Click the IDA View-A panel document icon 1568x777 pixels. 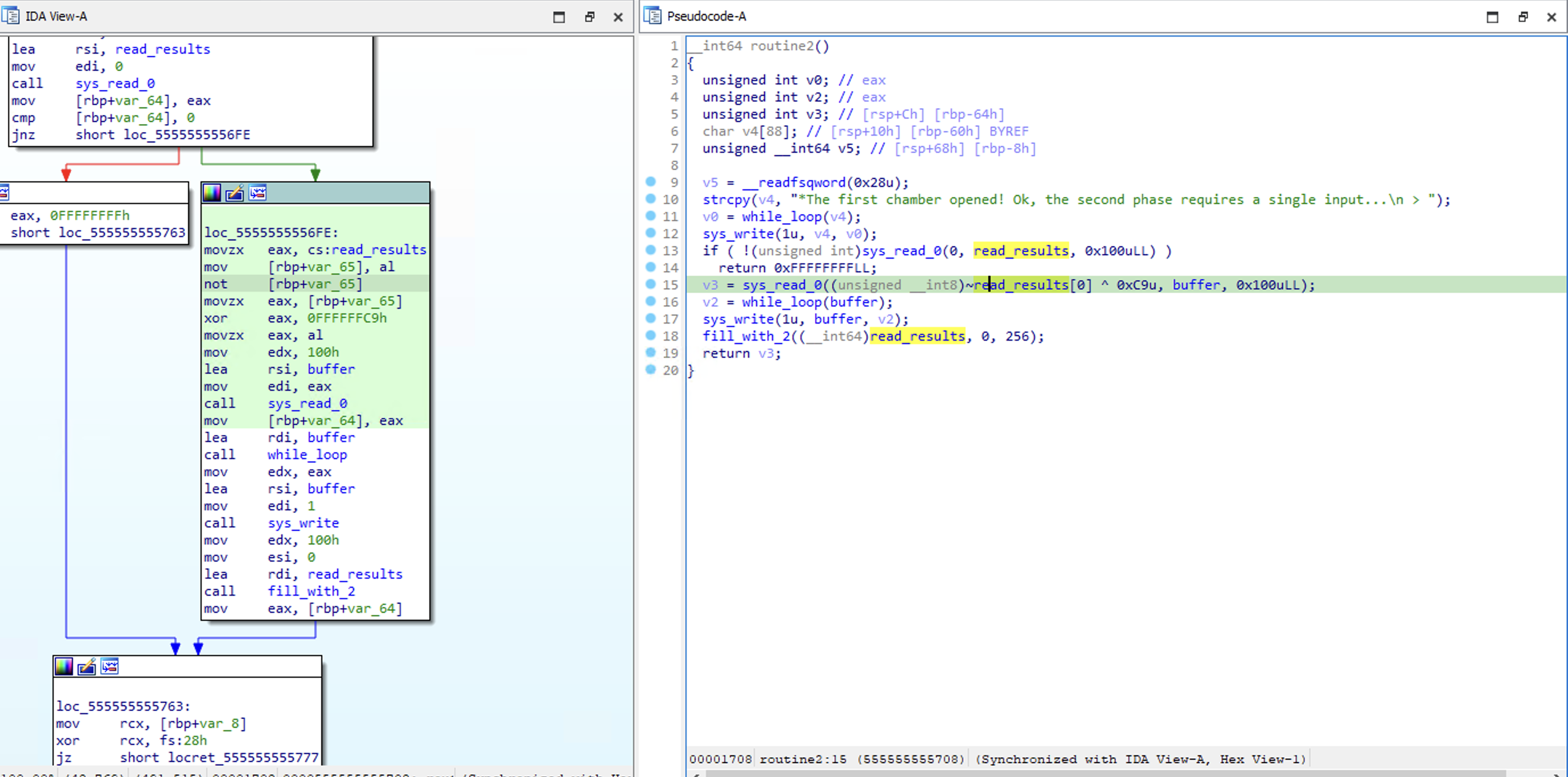10,16
